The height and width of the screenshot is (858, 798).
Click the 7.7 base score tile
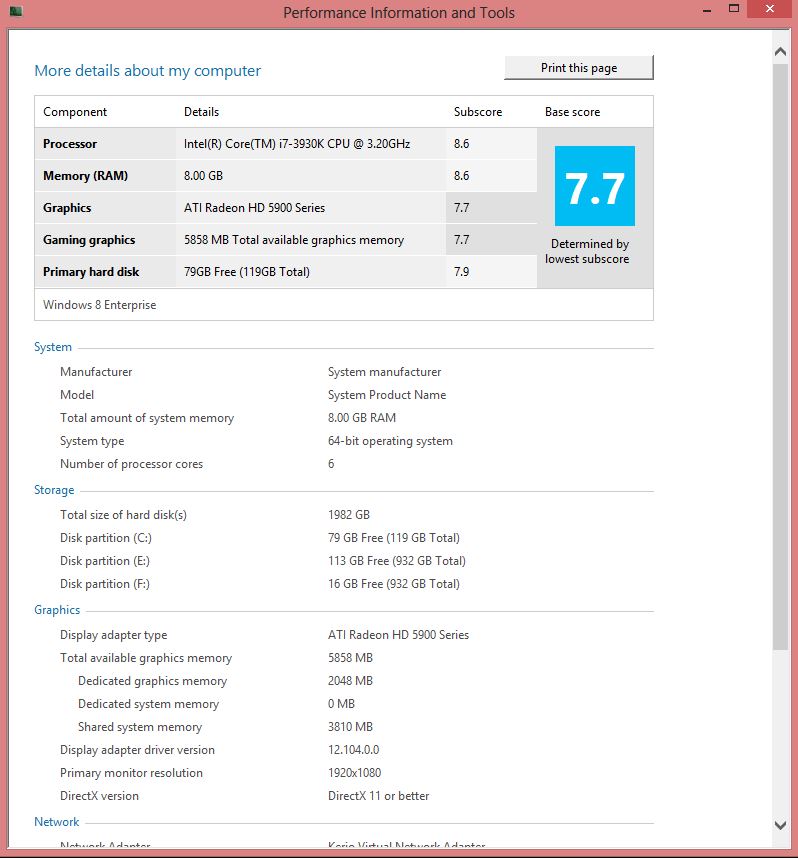pos(594,186)
